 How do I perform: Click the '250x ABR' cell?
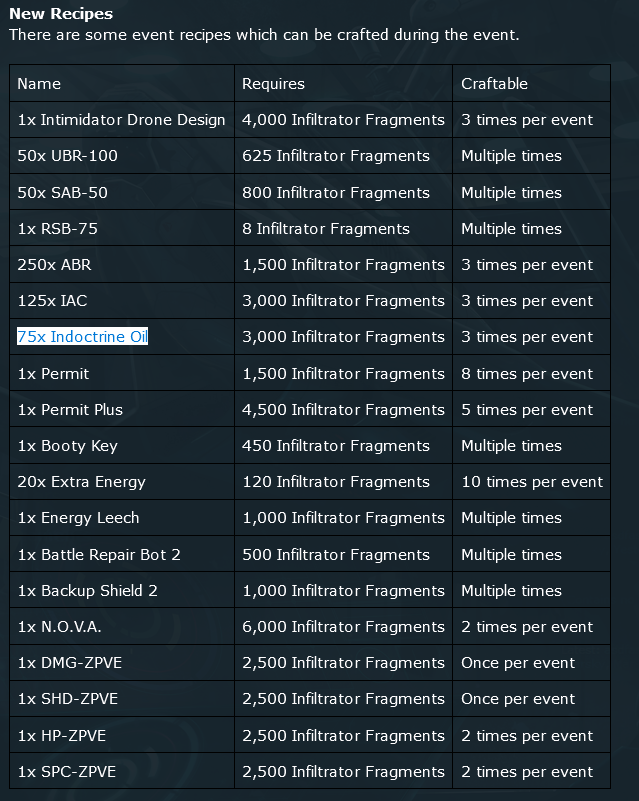122,265
